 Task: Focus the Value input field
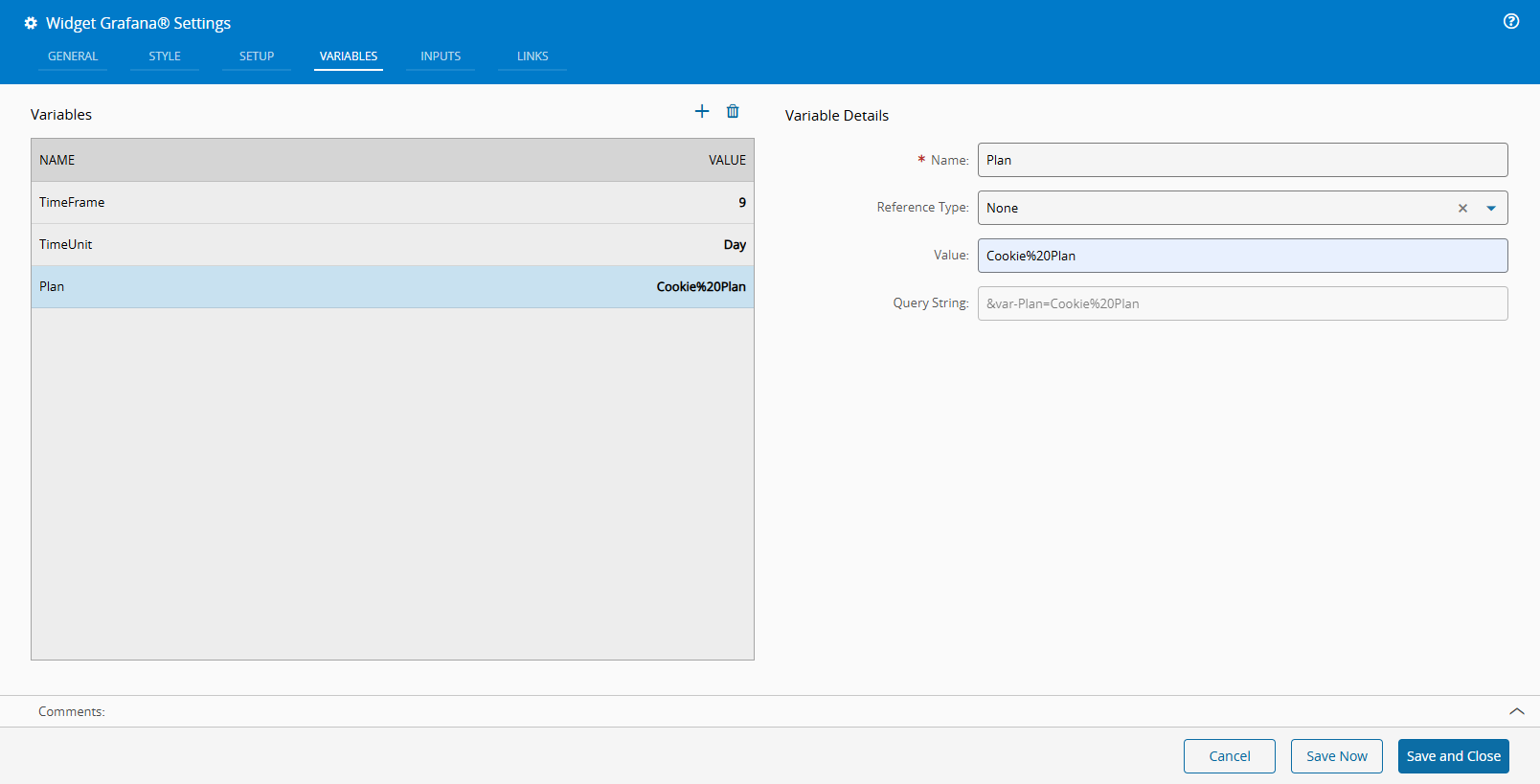(1242, 256)
